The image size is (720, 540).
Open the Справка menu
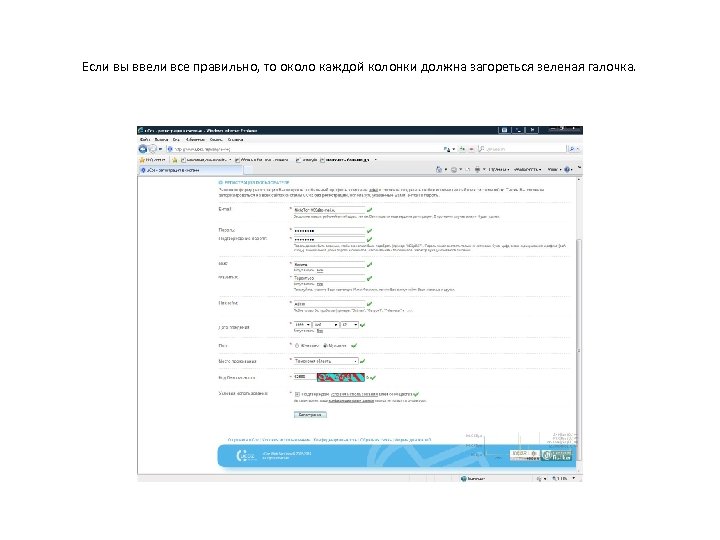click(235, 139)
